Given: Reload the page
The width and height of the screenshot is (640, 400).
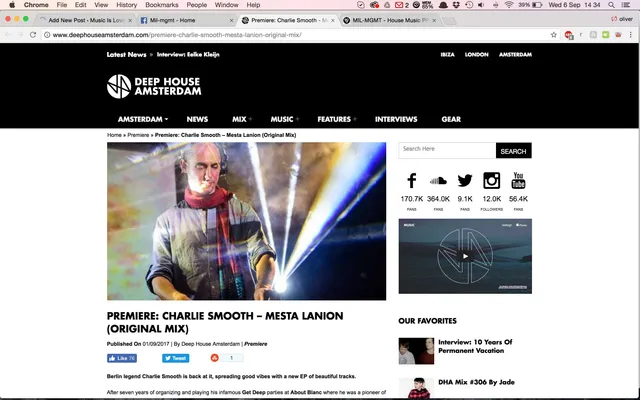Looking at the screenshot, I should [33, 35].
